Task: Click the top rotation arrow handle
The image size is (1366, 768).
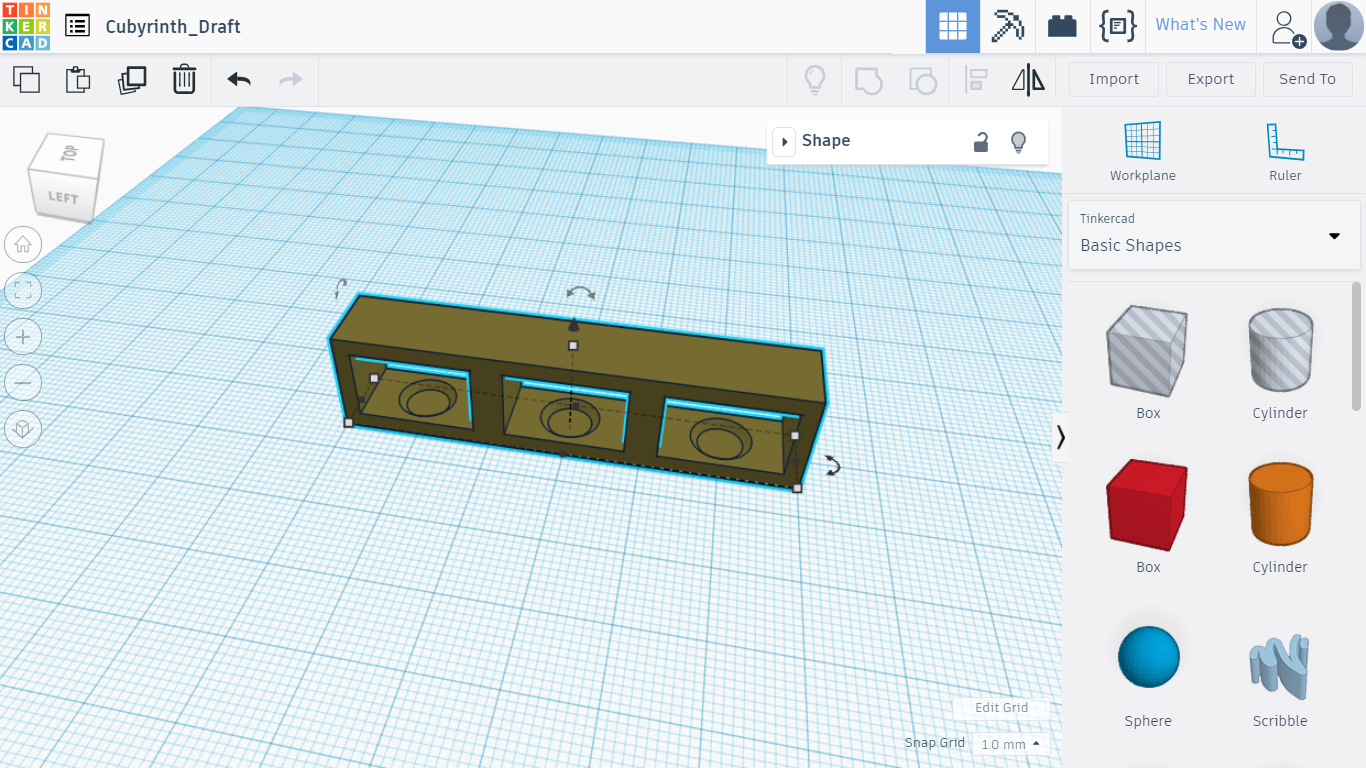Action: tap(581, 293)
